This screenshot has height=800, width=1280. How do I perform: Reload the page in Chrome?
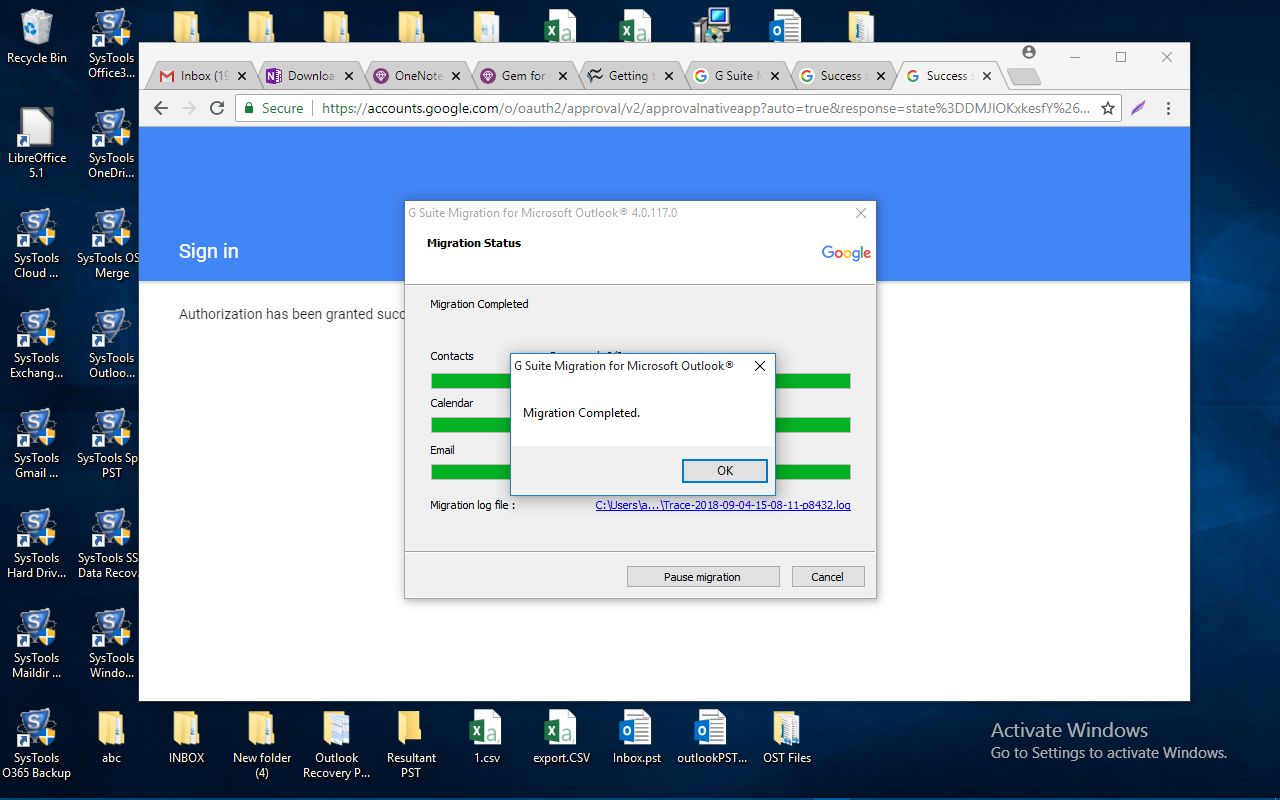tap(217, 108)
